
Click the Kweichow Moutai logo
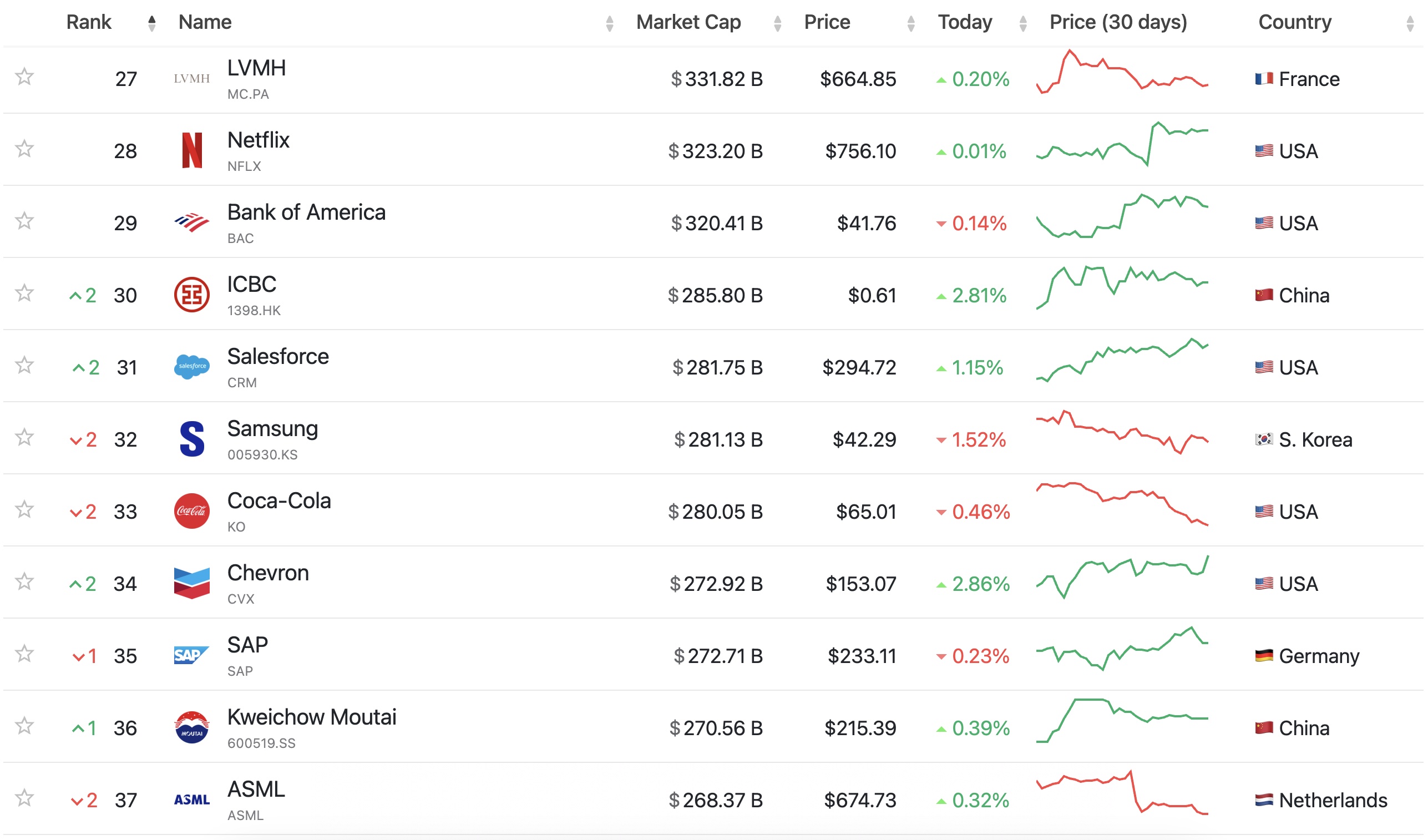tap(191, 727)
